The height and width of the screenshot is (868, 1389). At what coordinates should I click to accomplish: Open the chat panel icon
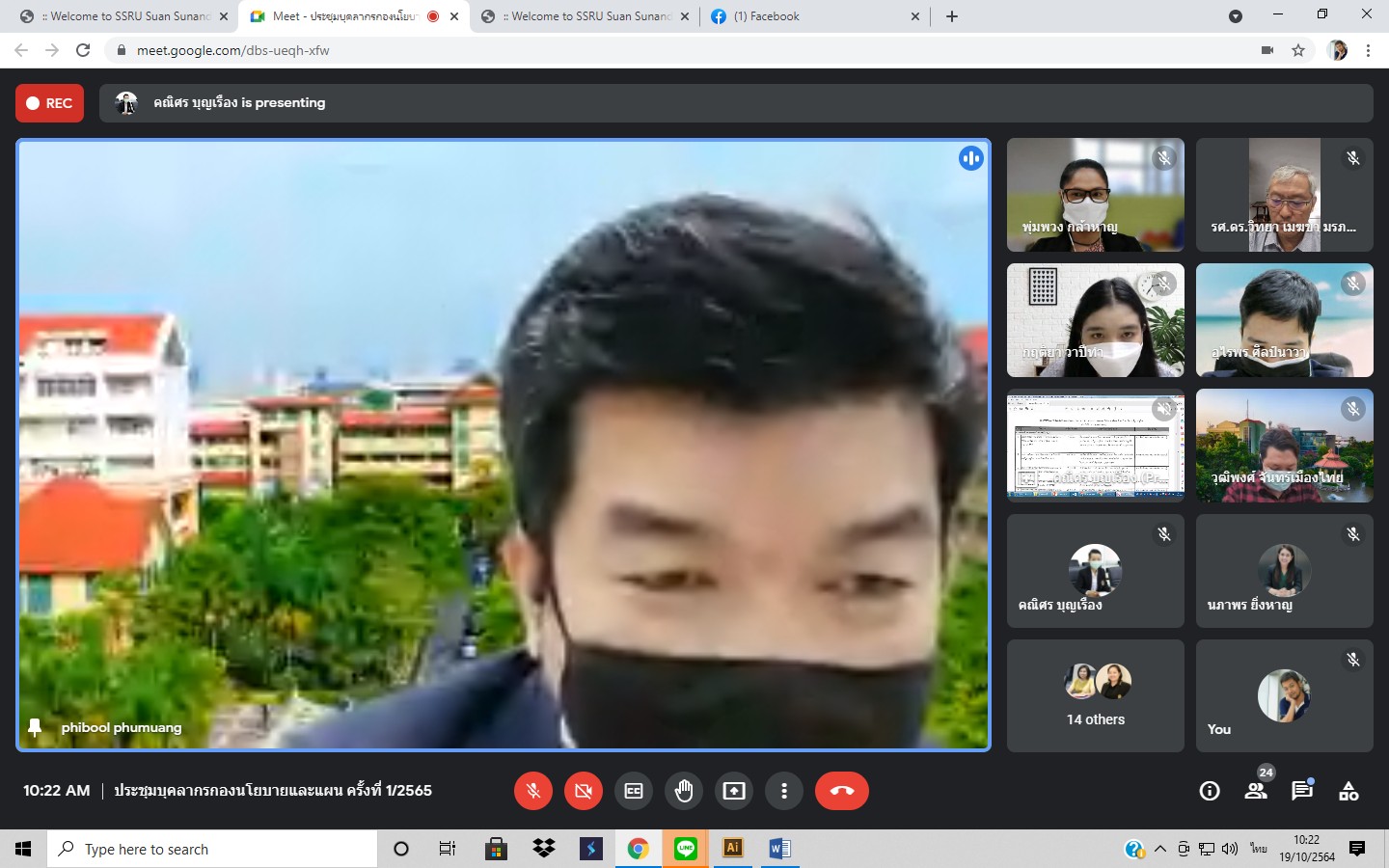1302,791
